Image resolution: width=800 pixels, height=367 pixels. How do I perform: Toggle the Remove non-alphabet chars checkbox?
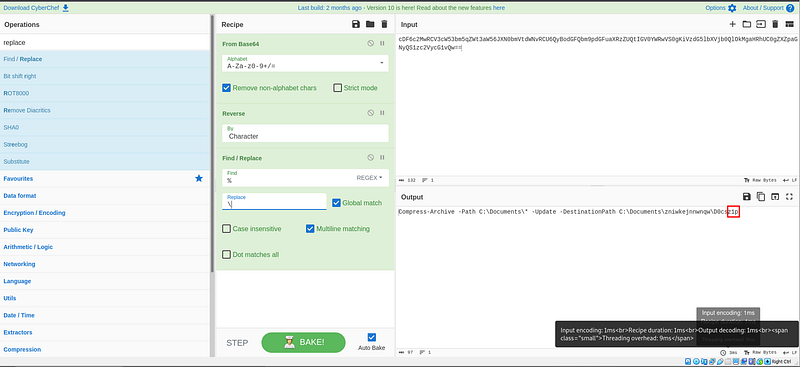[227, 88]
